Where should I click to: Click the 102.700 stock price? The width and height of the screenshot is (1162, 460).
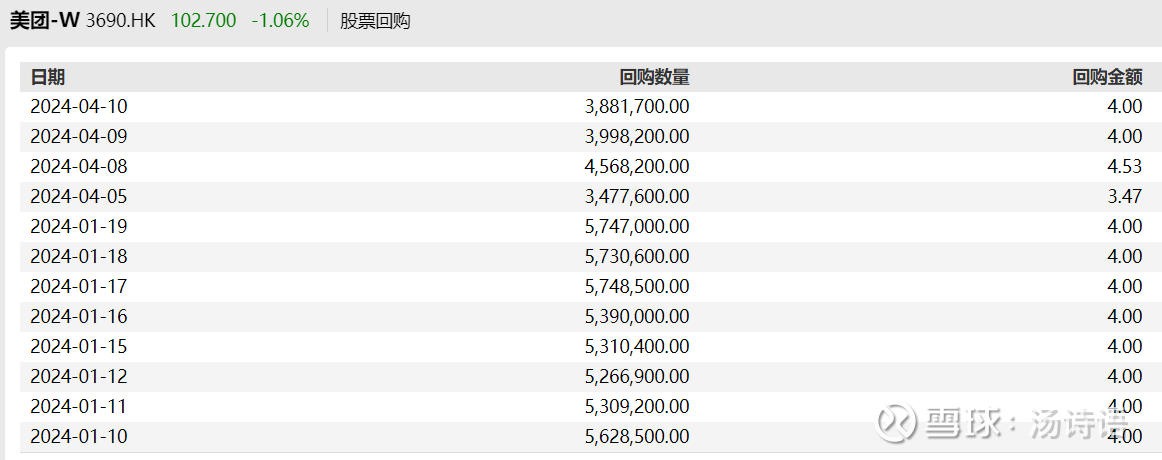pos(204,21)
